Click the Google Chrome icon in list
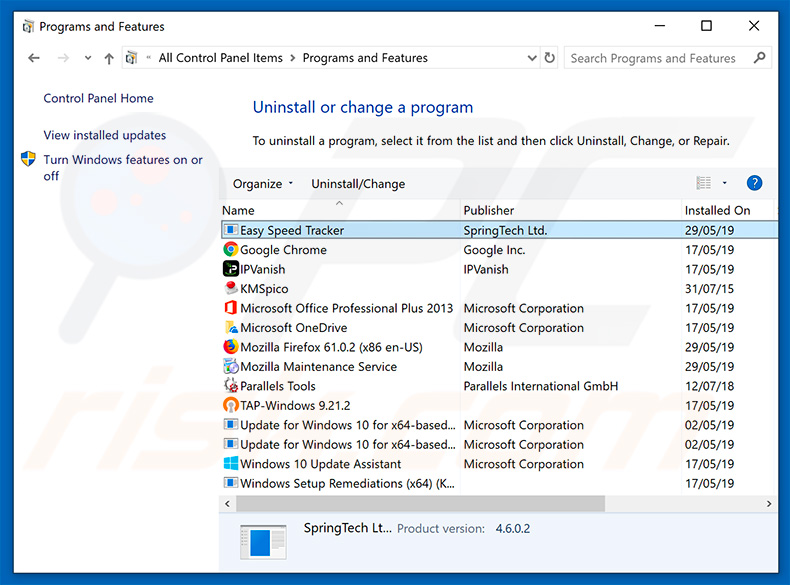The width and height of the screenshot is (790, 585). 231,250
